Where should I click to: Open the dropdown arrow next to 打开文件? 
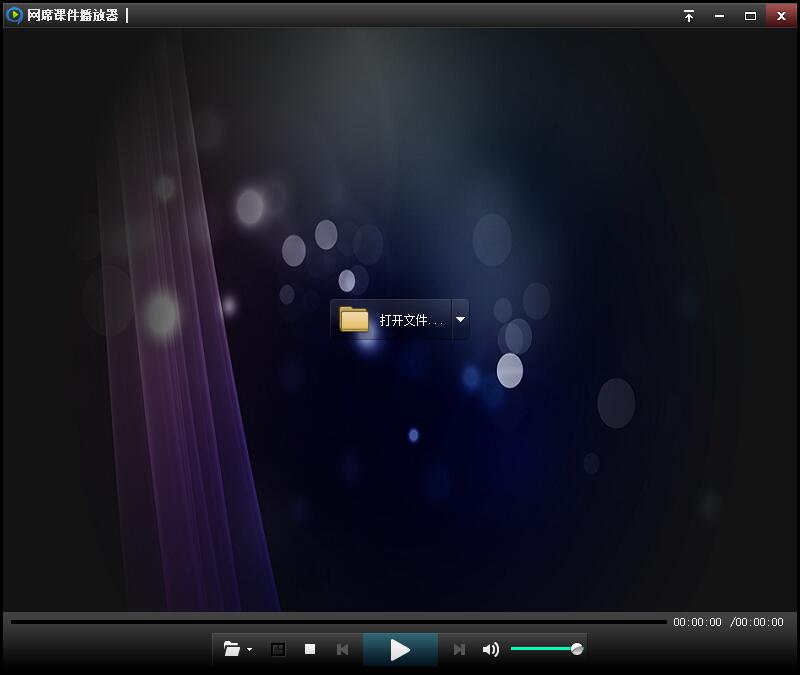pos(460,320)
